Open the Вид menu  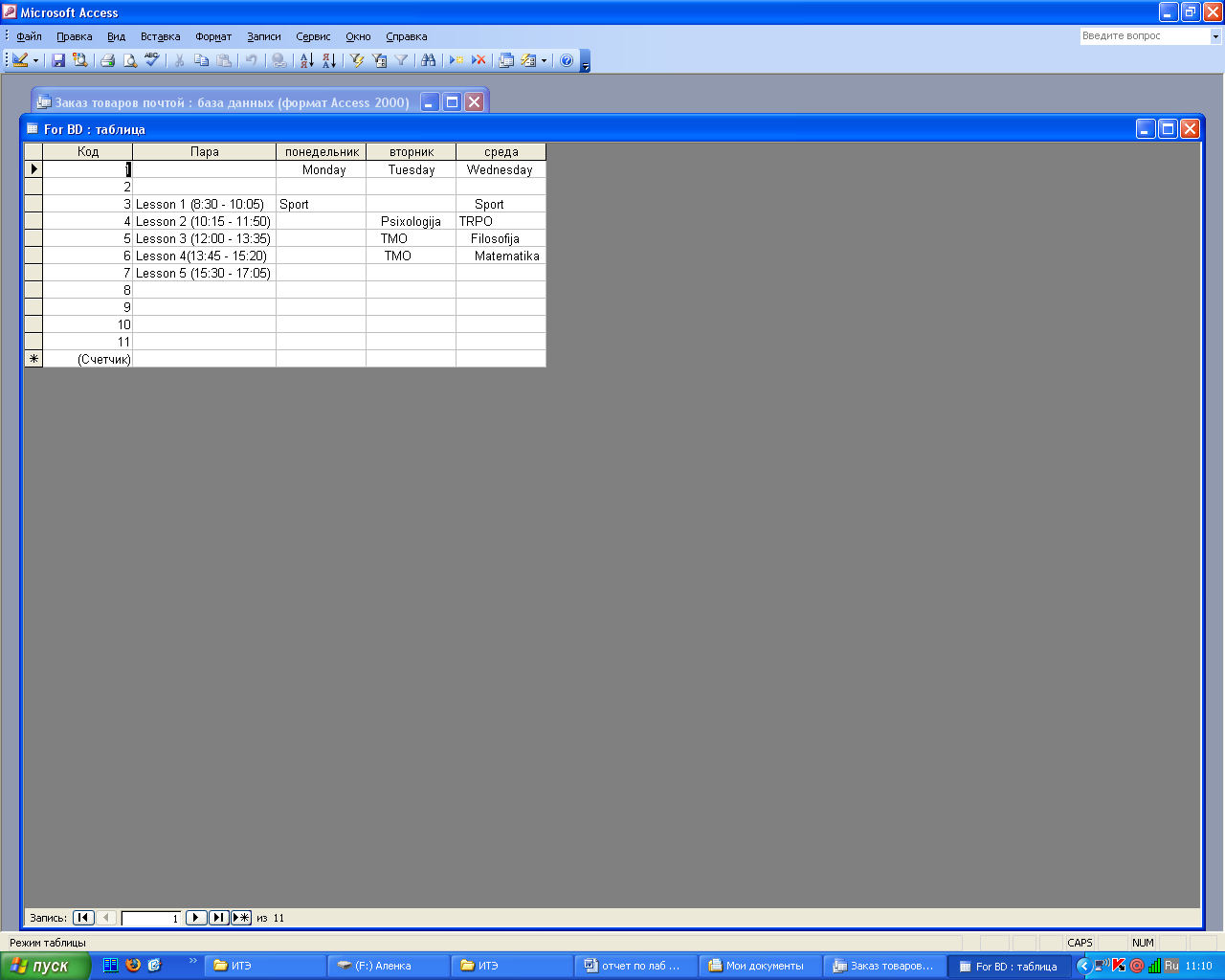pyautogui.click(x=116, y=36)
